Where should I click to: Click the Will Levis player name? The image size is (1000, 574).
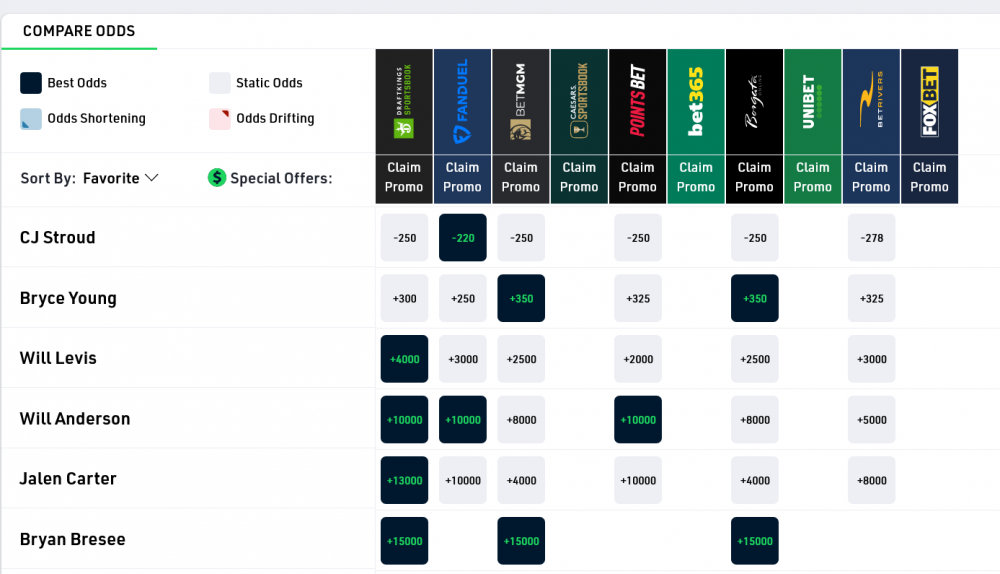point(58,358)
